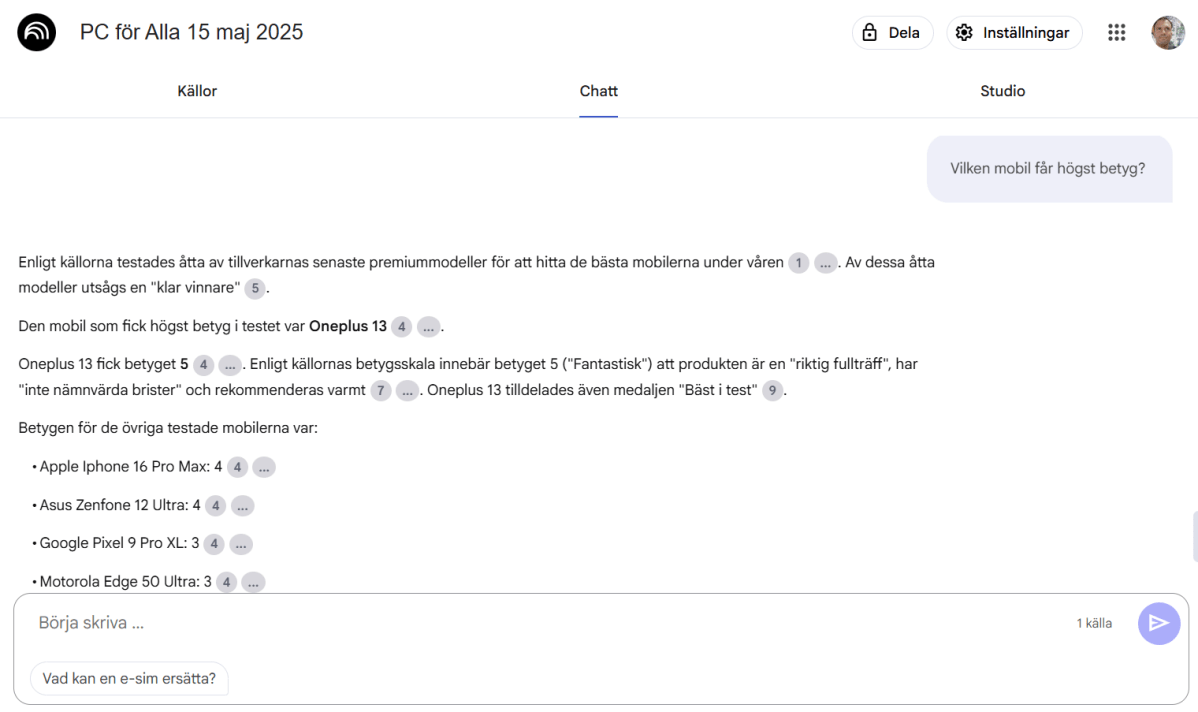
Task: Select the Chatt tab
Action: click(598, 91)
